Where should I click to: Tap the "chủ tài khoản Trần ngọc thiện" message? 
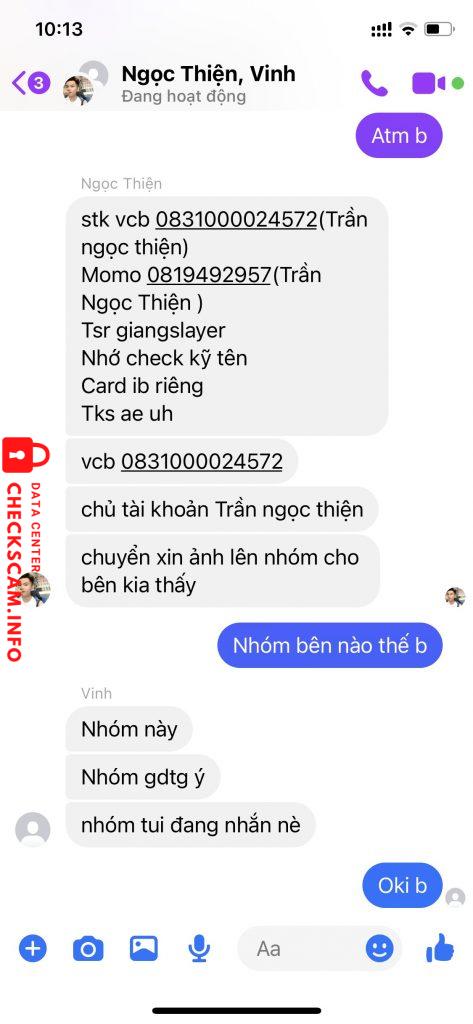(x=222, y=509)
